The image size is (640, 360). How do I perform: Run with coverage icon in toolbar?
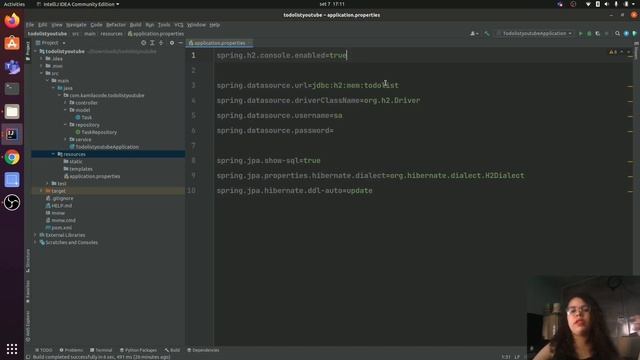click(598, 33)
